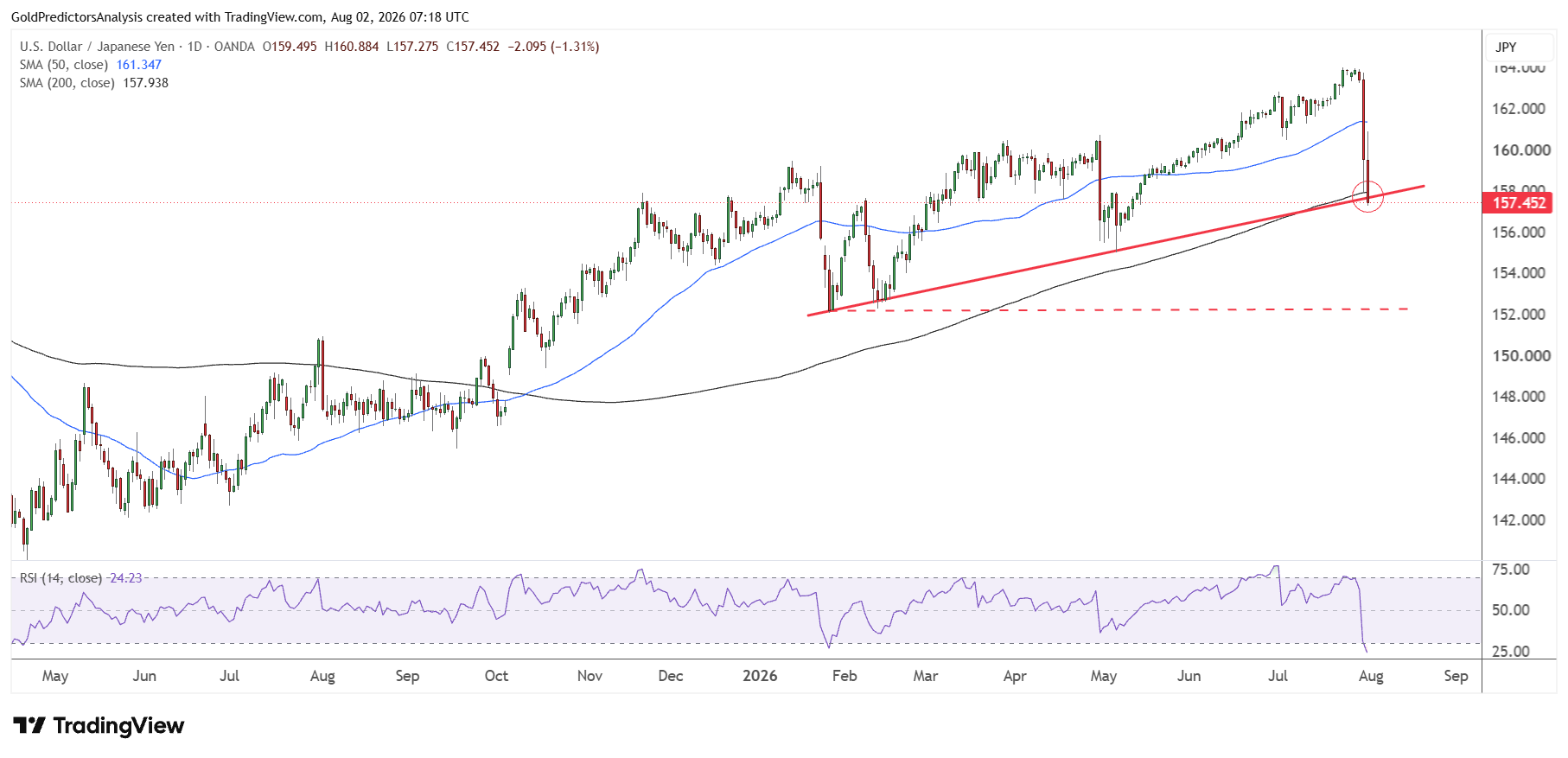Click the RSI 50.00 axis label
Image resolution: width=1568 pixels, height=758 pixels.
tap(1511, 610)
